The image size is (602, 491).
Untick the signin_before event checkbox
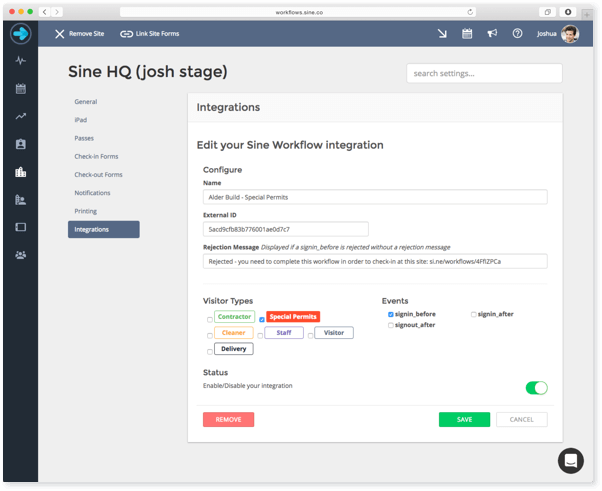point(390,314)
